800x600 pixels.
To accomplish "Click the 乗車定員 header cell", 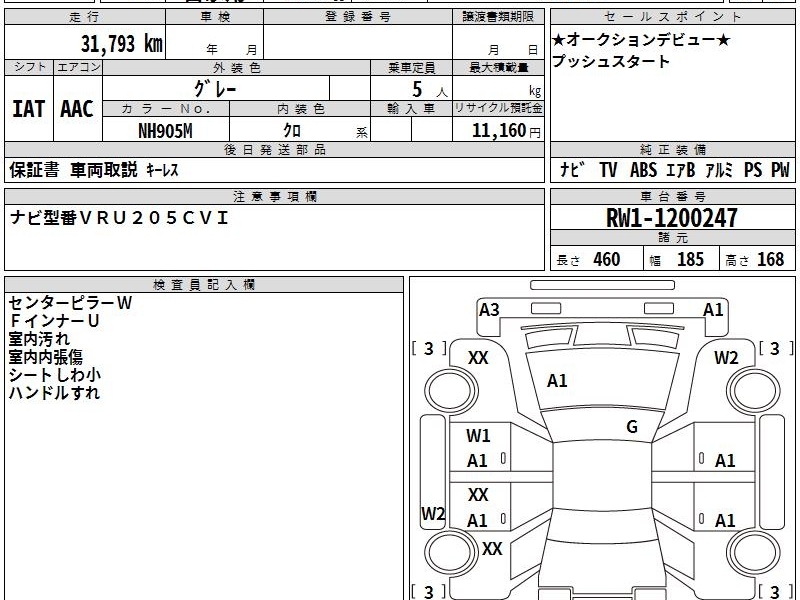I will click(411, 68).
